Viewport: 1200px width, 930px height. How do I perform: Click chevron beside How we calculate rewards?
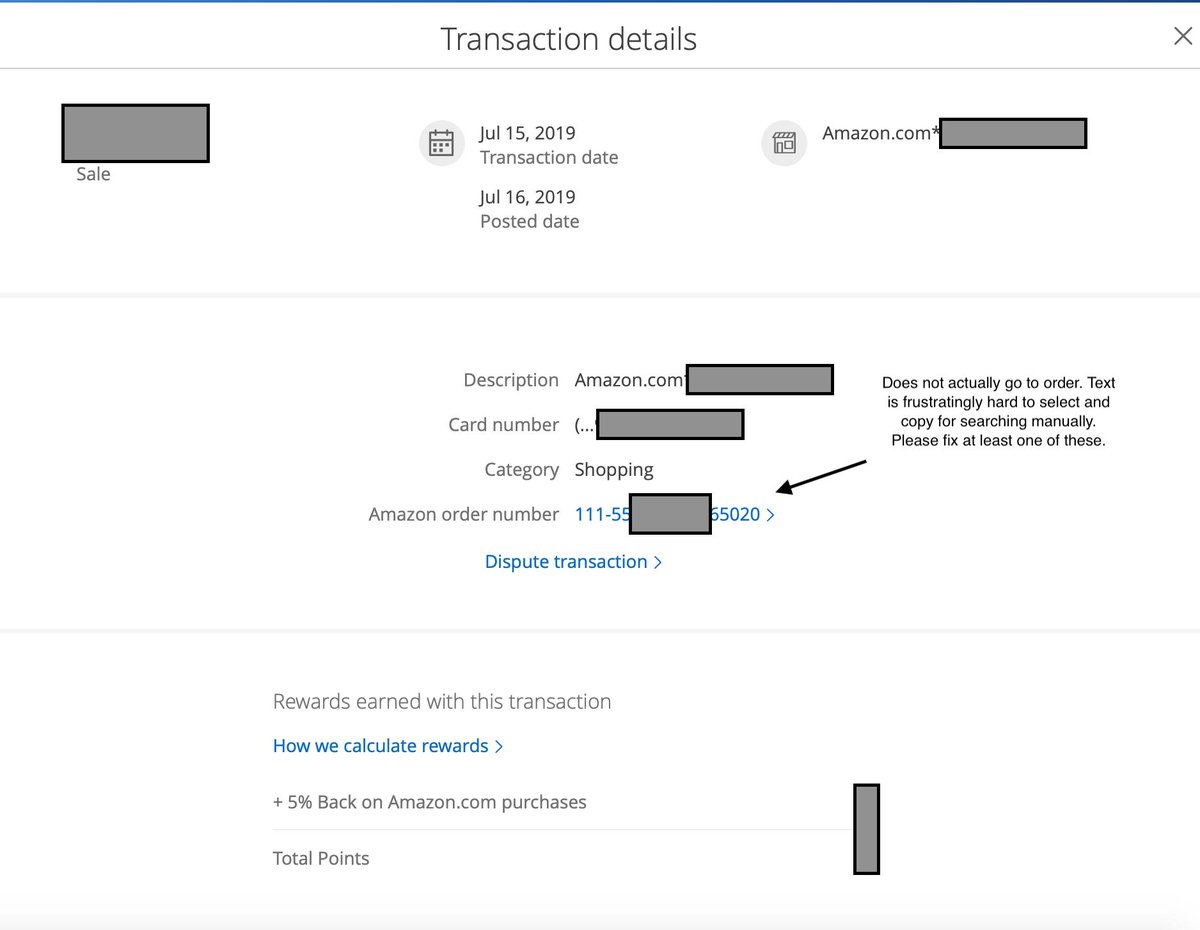pos(498,747)
